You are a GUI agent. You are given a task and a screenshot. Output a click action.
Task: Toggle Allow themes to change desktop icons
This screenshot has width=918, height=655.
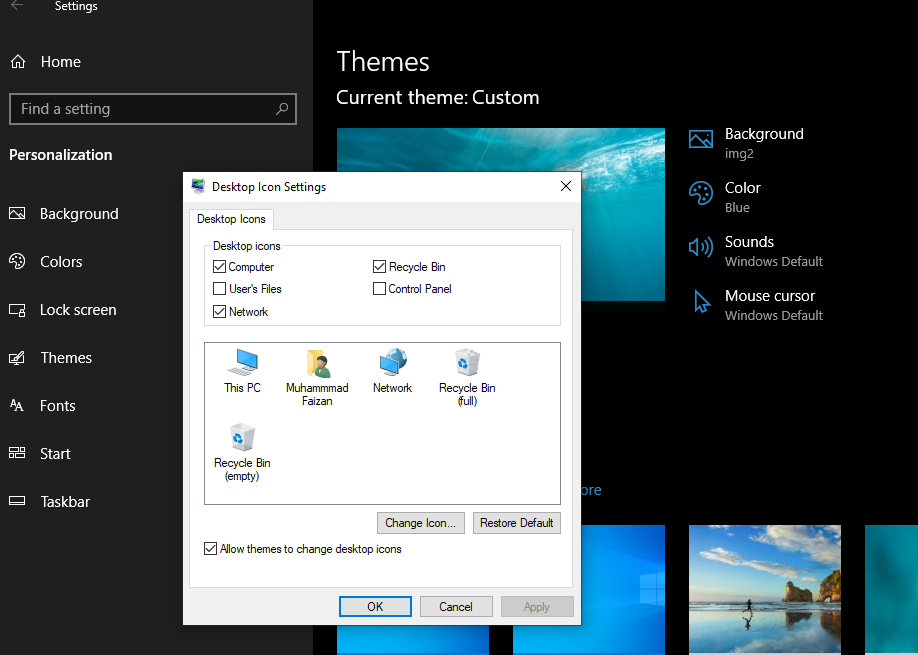tap(210, 548)
